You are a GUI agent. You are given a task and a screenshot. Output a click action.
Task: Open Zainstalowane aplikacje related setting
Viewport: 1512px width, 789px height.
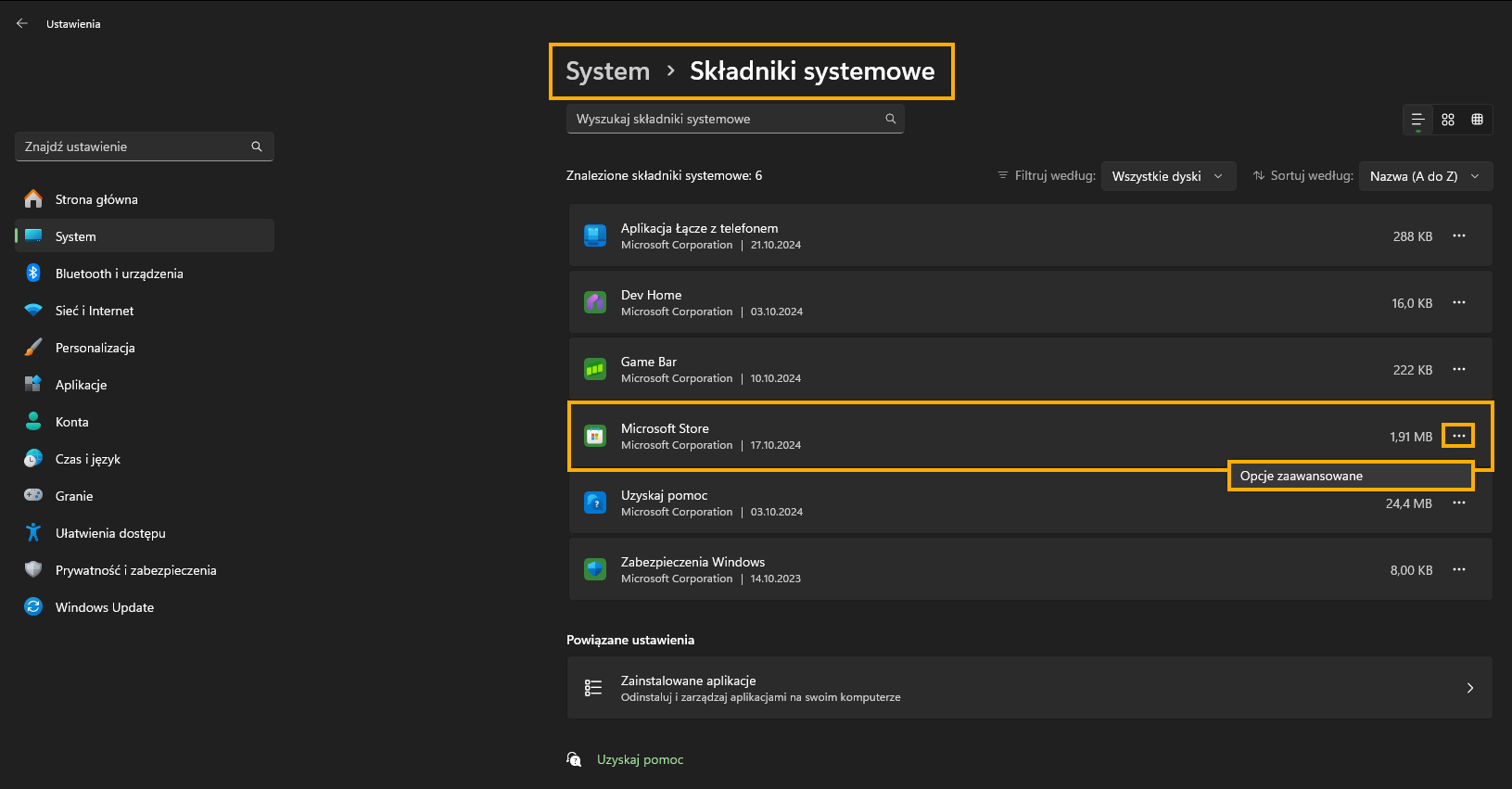click(x=1030, y=688)
